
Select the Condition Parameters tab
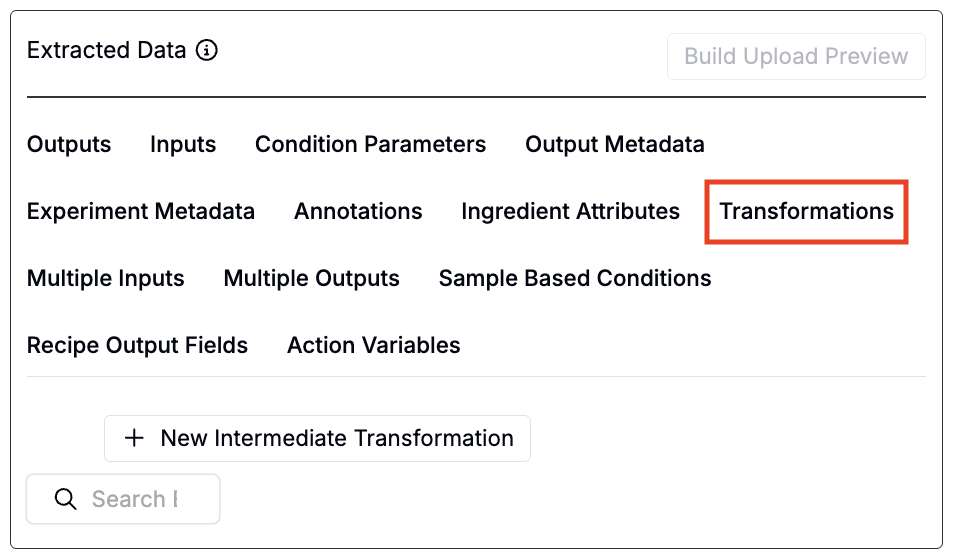[370, 144]
